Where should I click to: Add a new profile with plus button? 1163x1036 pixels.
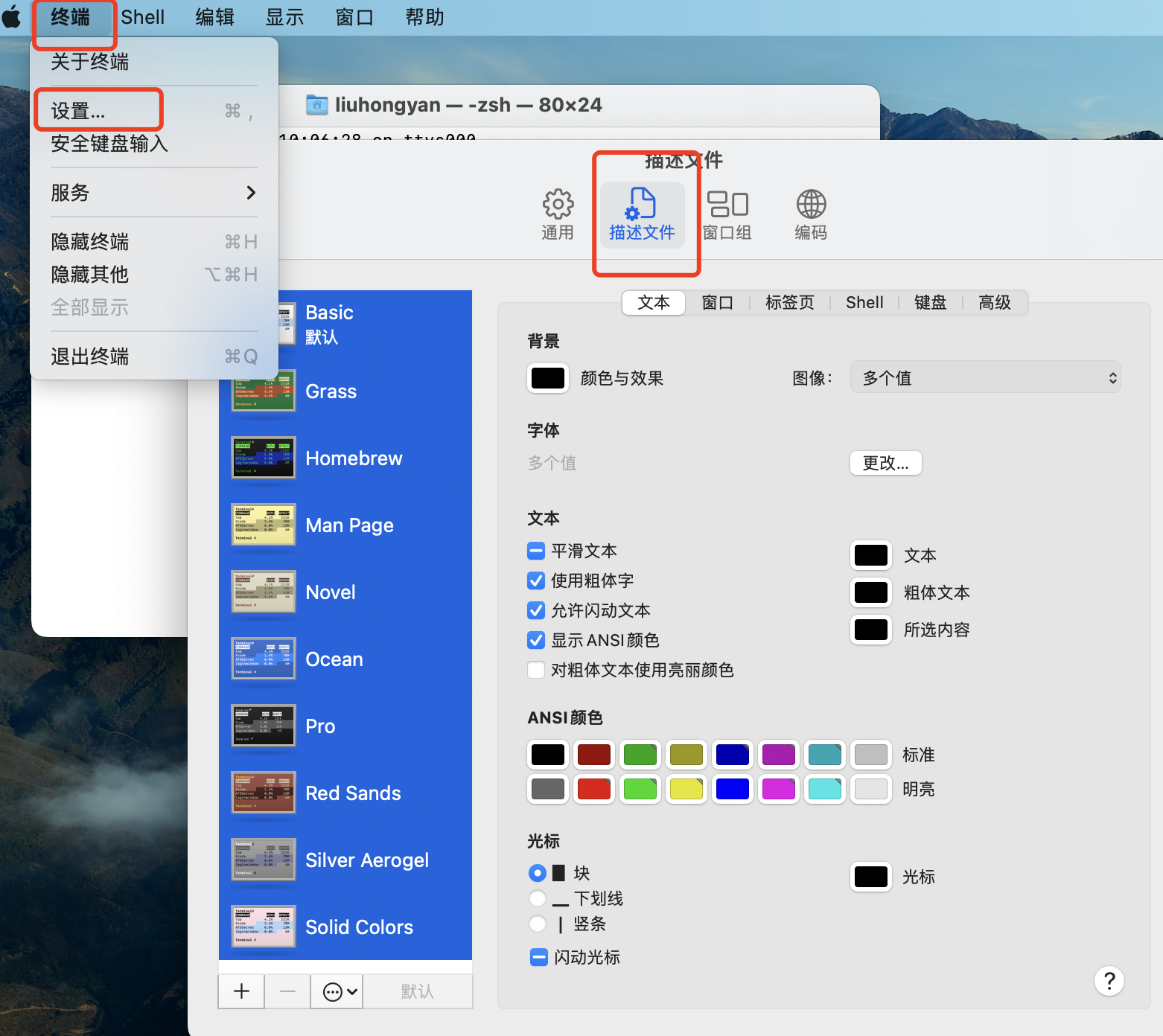pos(241,991)
